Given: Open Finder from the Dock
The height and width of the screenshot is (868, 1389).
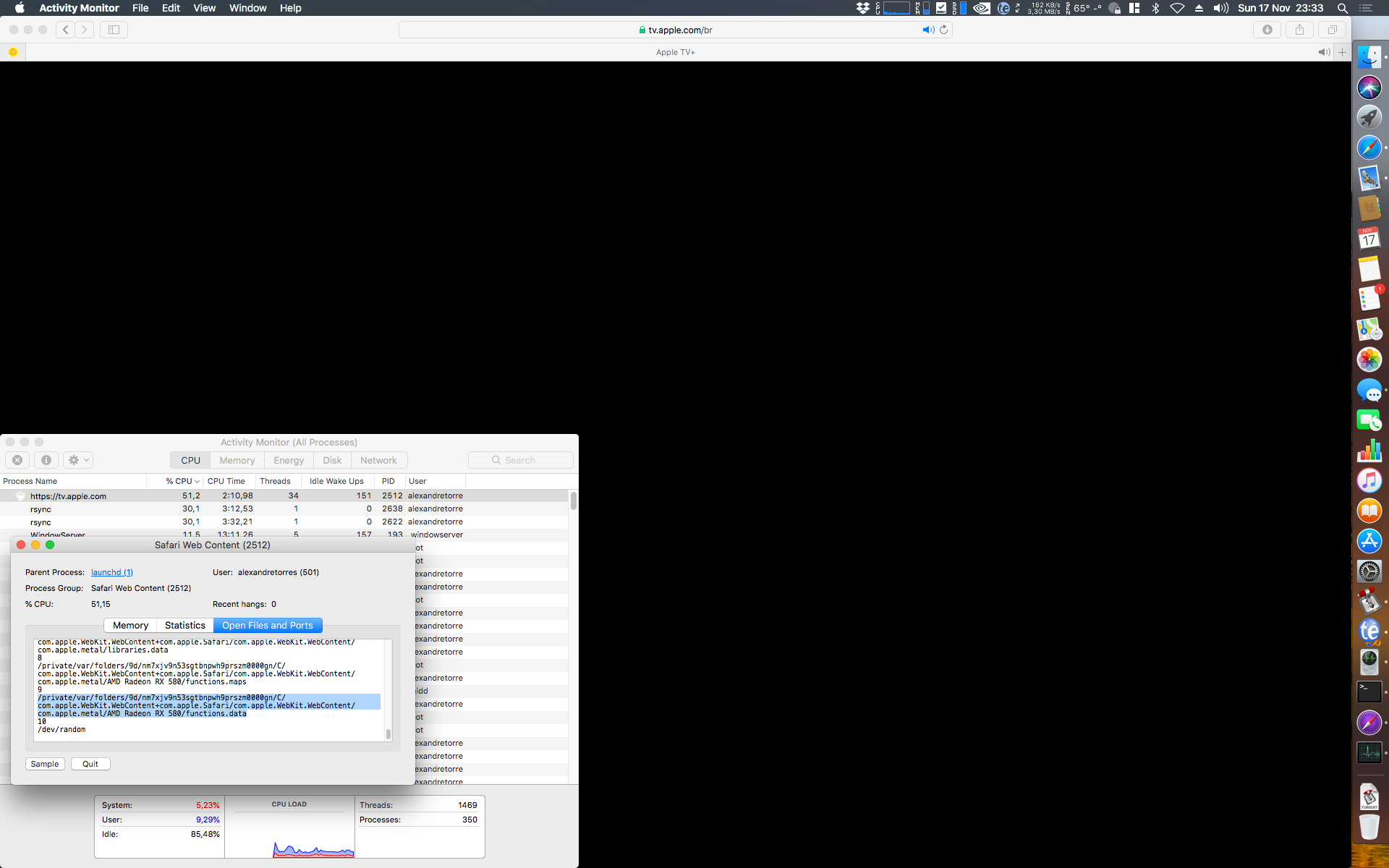Looking at the screenshot, I should (x=1369, y=57).
